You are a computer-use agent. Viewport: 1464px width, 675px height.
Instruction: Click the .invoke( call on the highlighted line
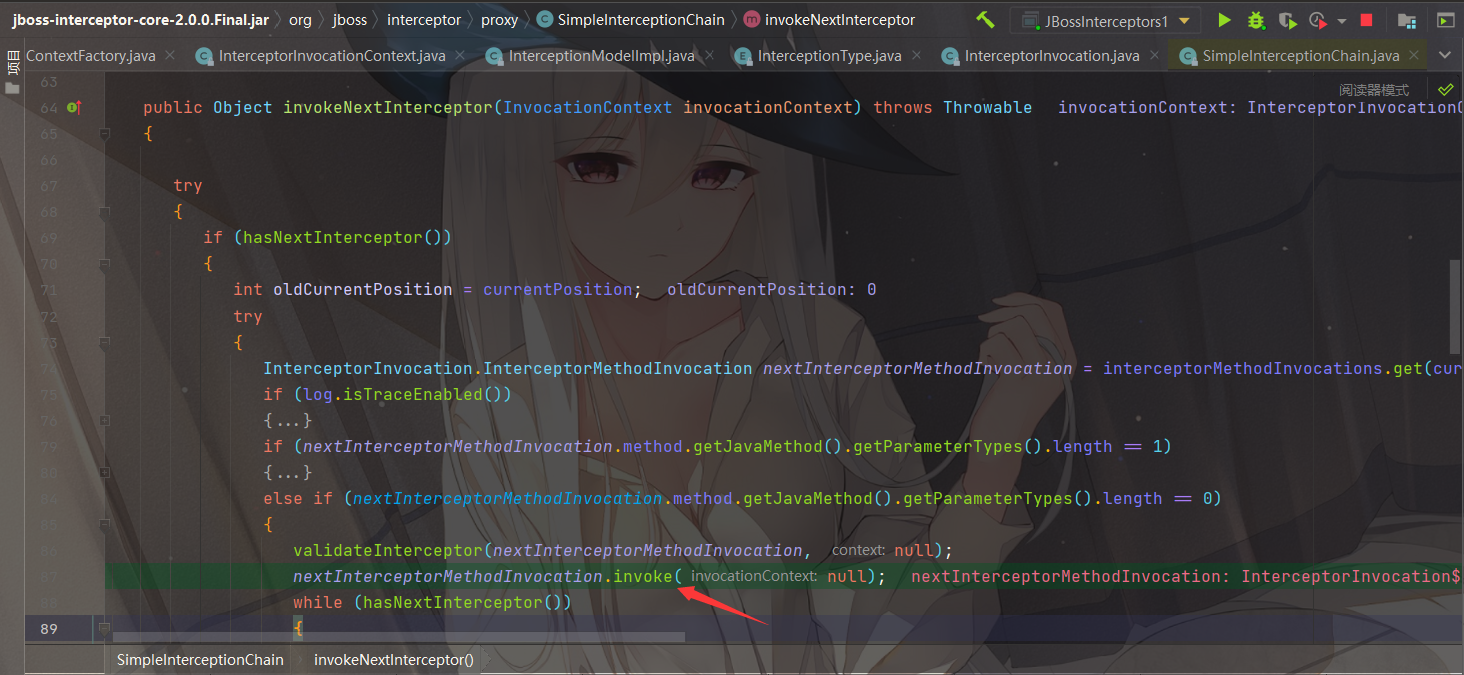[641, 576]
